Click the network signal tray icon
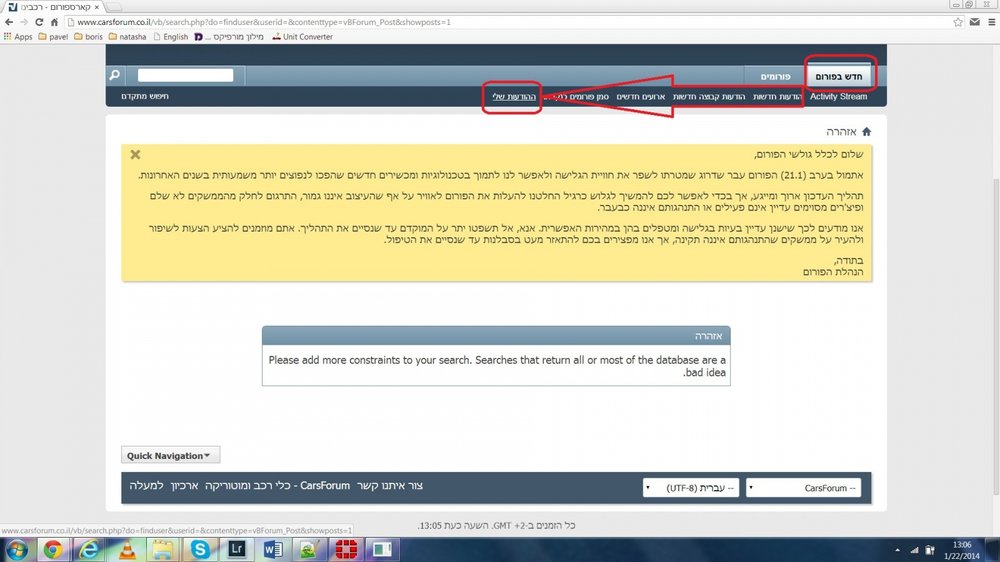 pos(914,550)
